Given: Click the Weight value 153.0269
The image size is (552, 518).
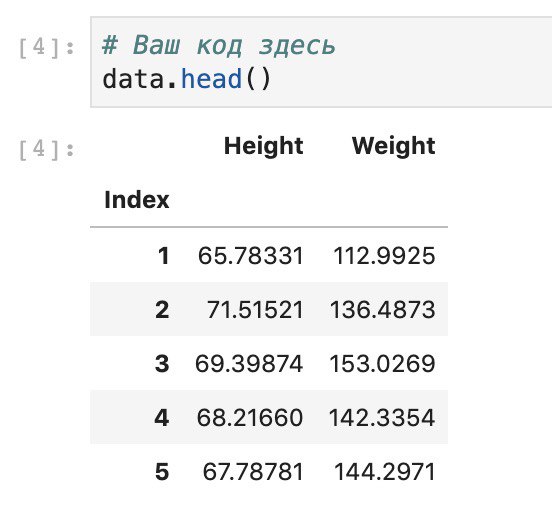Looking at the screenshot, I should pos(383,364).
